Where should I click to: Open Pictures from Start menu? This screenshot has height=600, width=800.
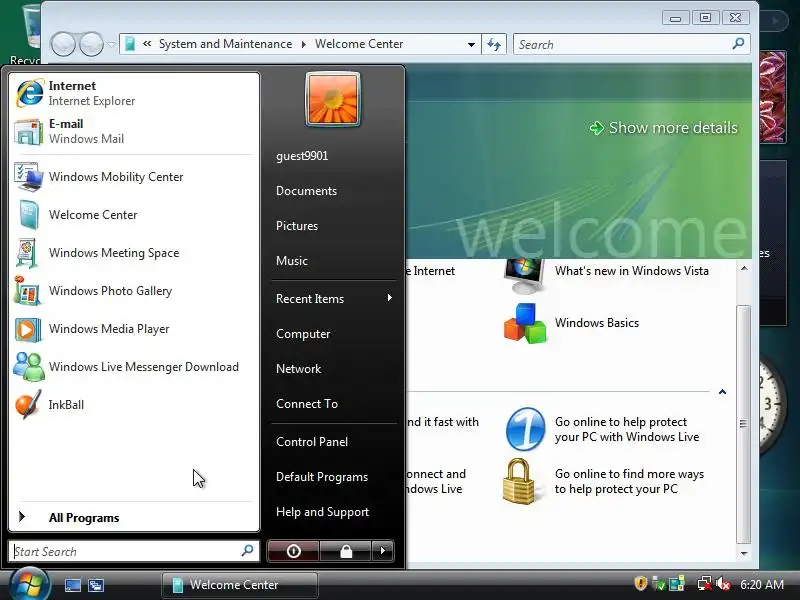click(x=296, y=226)
